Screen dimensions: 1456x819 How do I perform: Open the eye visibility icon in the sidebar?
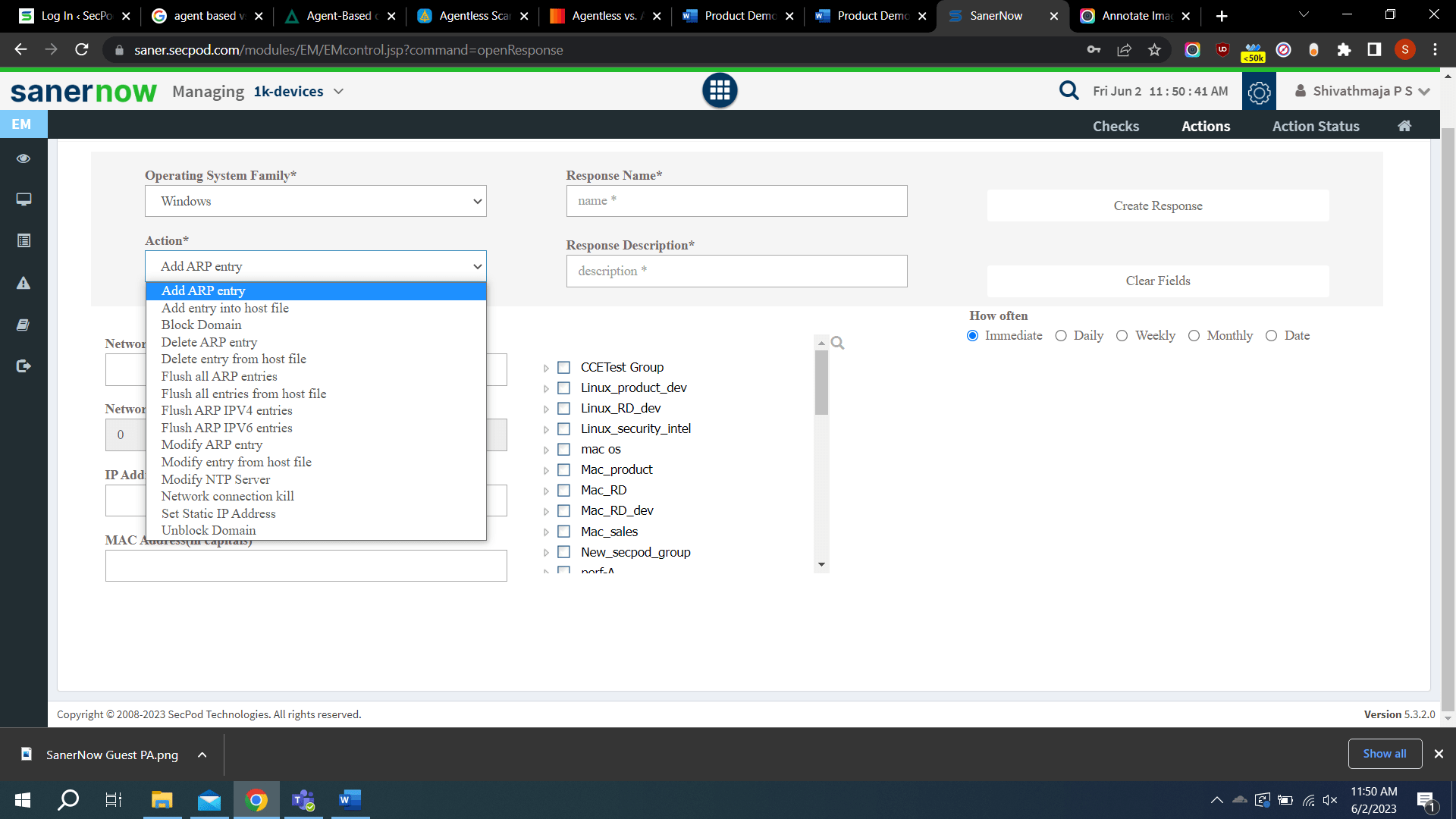pos(24,158)
